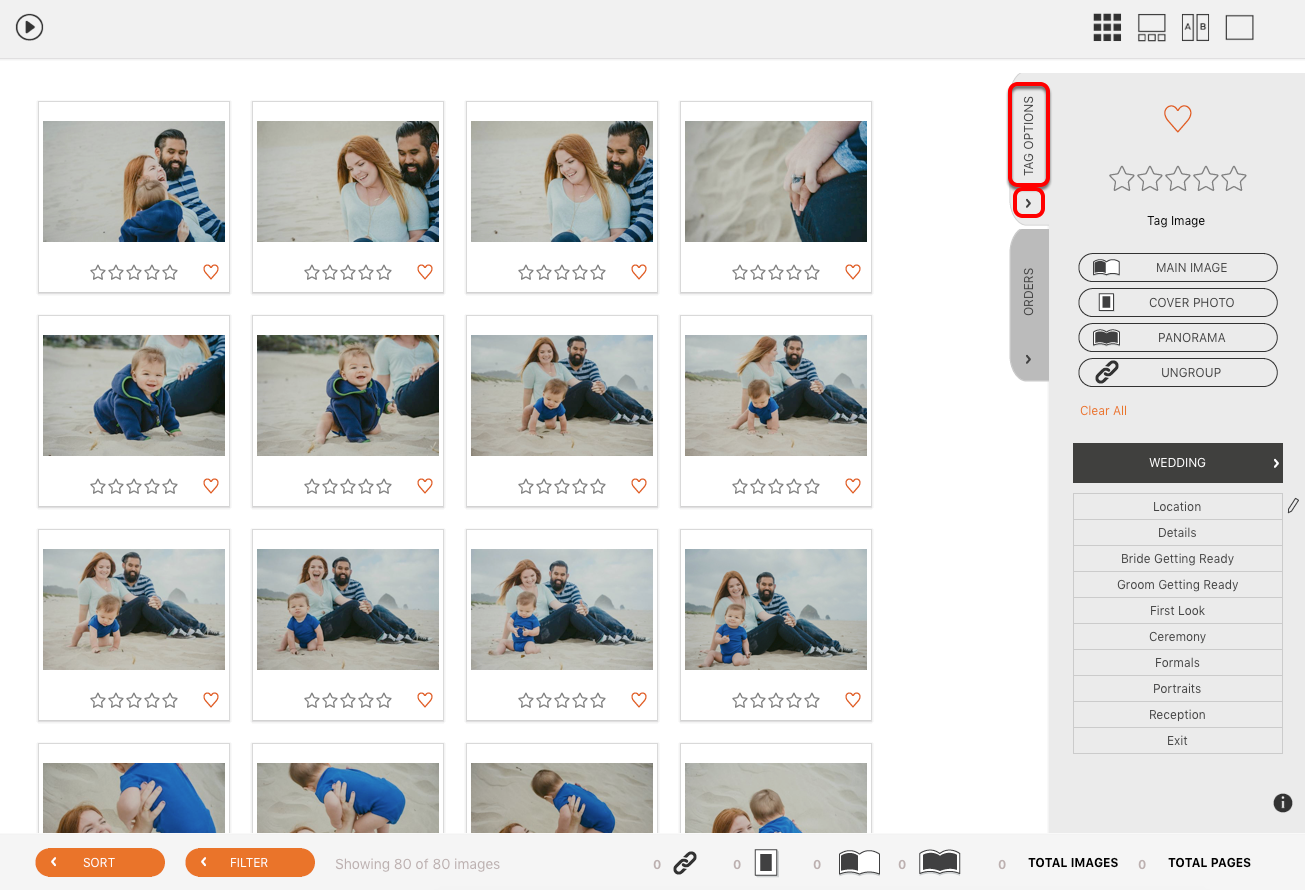Favorite the third photo in row three
1305x890 pixels.
pyautogui.click(x=639, y=700)
